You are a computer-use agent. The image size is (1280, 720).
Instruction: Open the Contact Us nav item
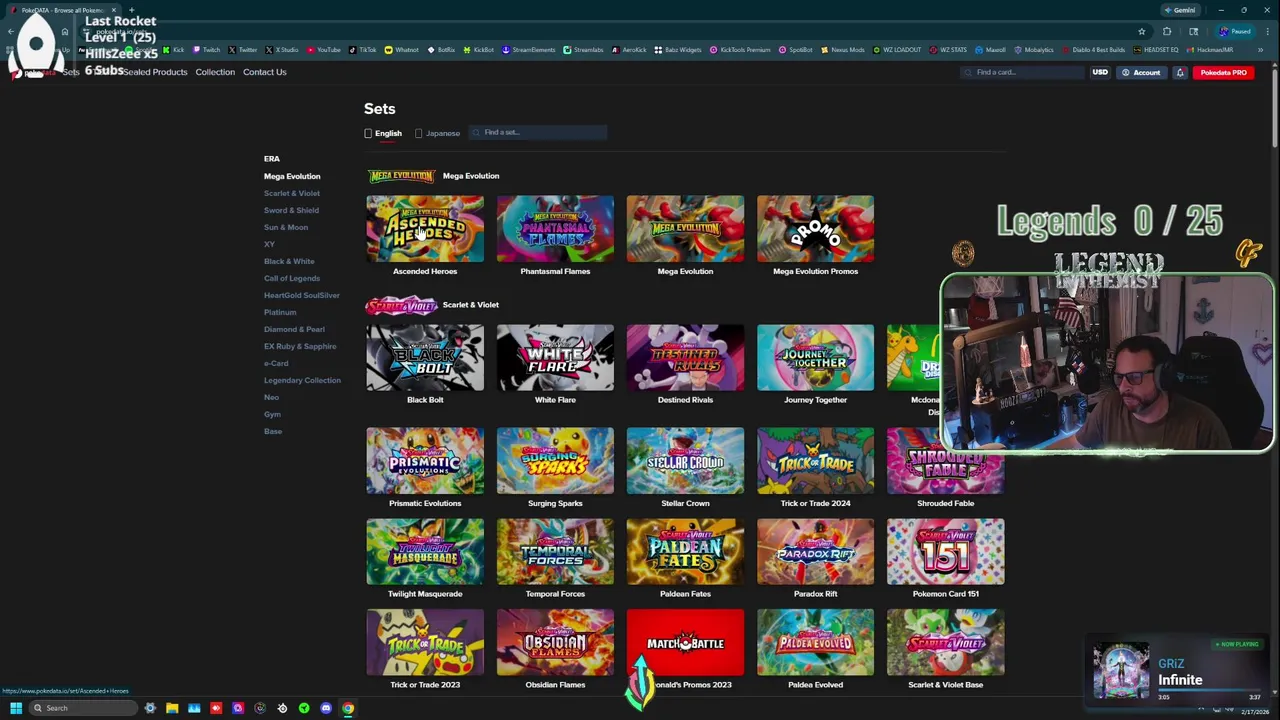264,72
